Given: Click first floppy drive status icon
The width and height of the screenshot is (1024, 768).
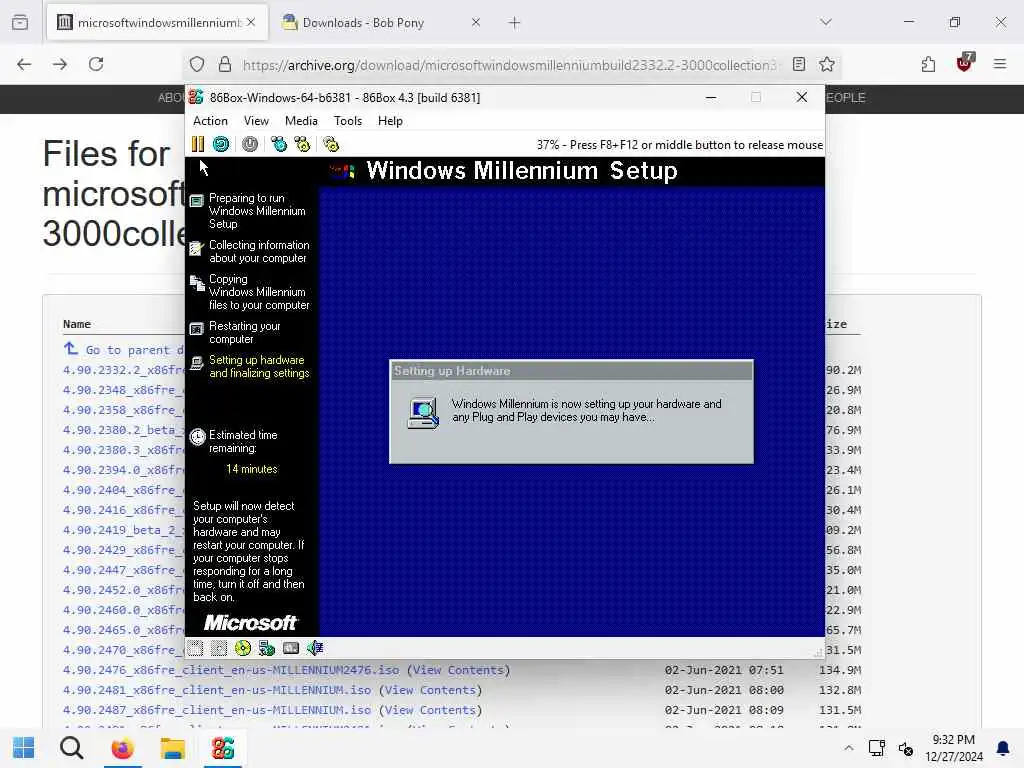Looking at the screenshot, I should tap(195, 648).
